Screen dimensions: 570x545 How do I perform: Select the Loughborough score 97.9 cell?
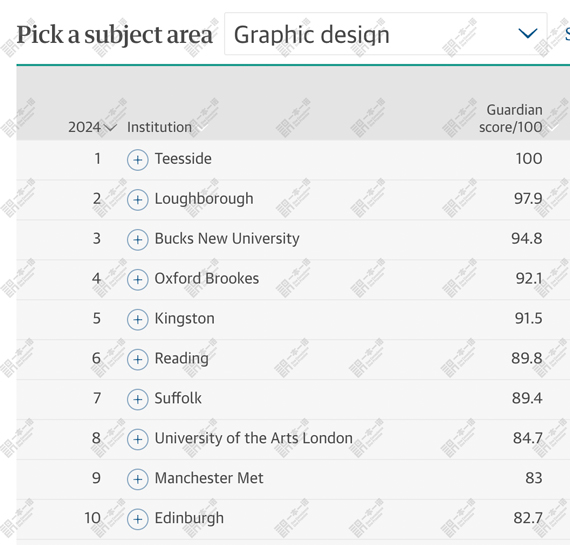pos(528,199)
